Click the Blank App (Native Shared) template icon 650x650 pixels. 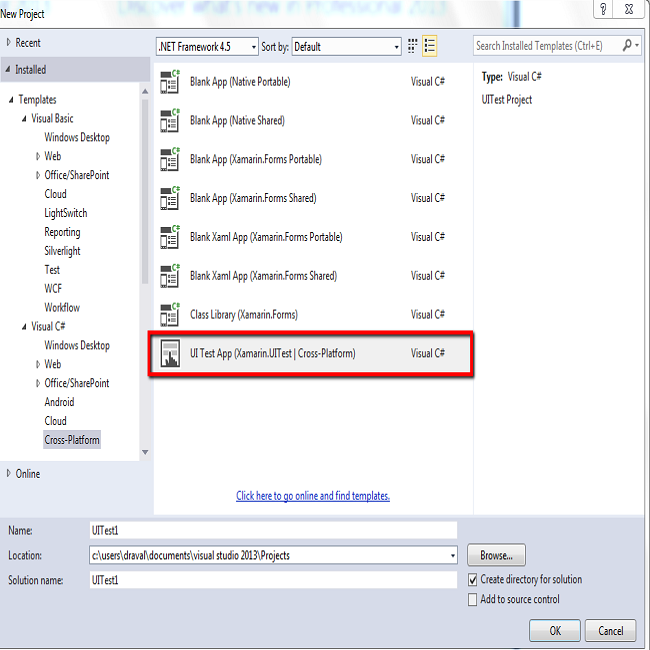170,120
